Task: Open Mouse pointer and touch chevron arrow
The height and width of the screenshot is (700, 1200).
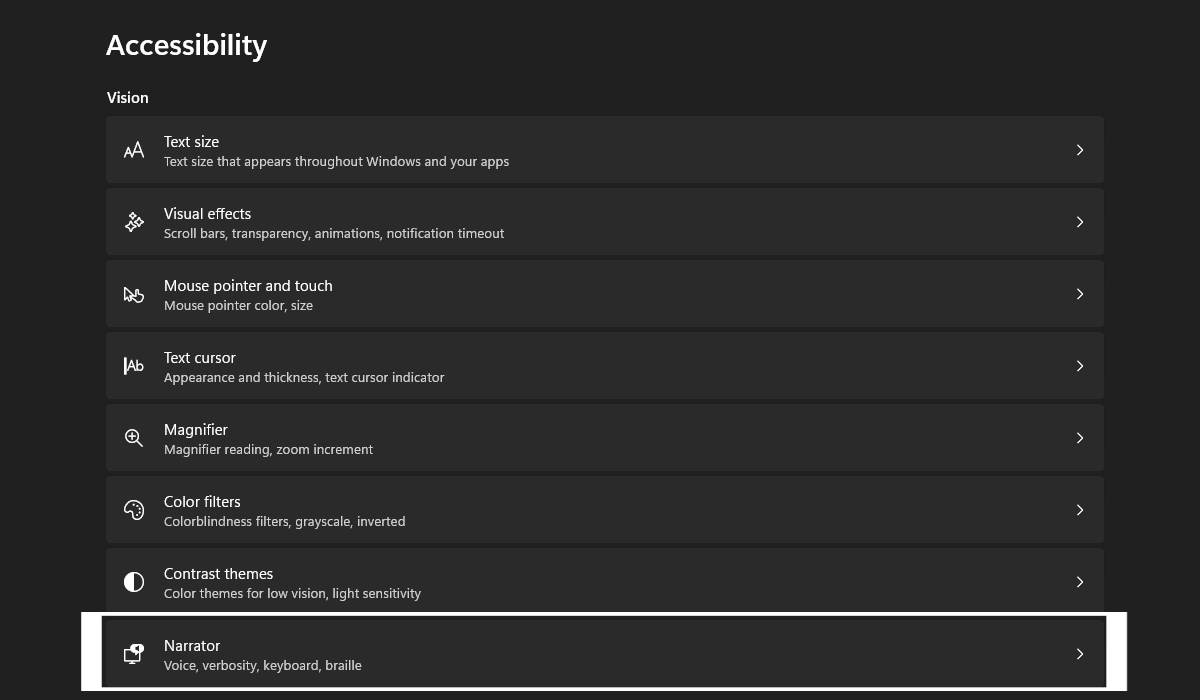Action: (1080, 294)
